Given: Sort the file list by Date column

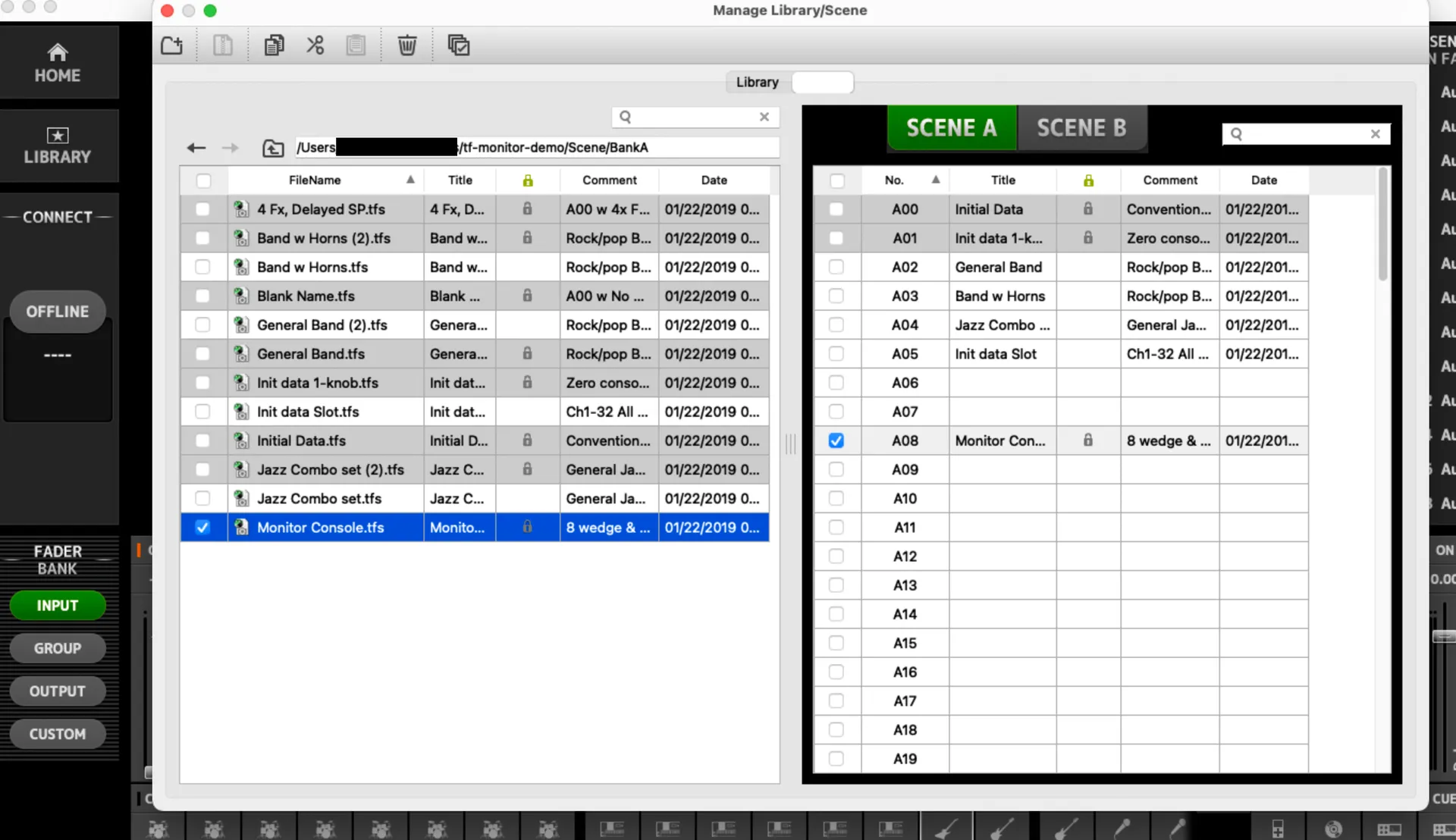Looking at the screenshot, I should coord(714,180).
